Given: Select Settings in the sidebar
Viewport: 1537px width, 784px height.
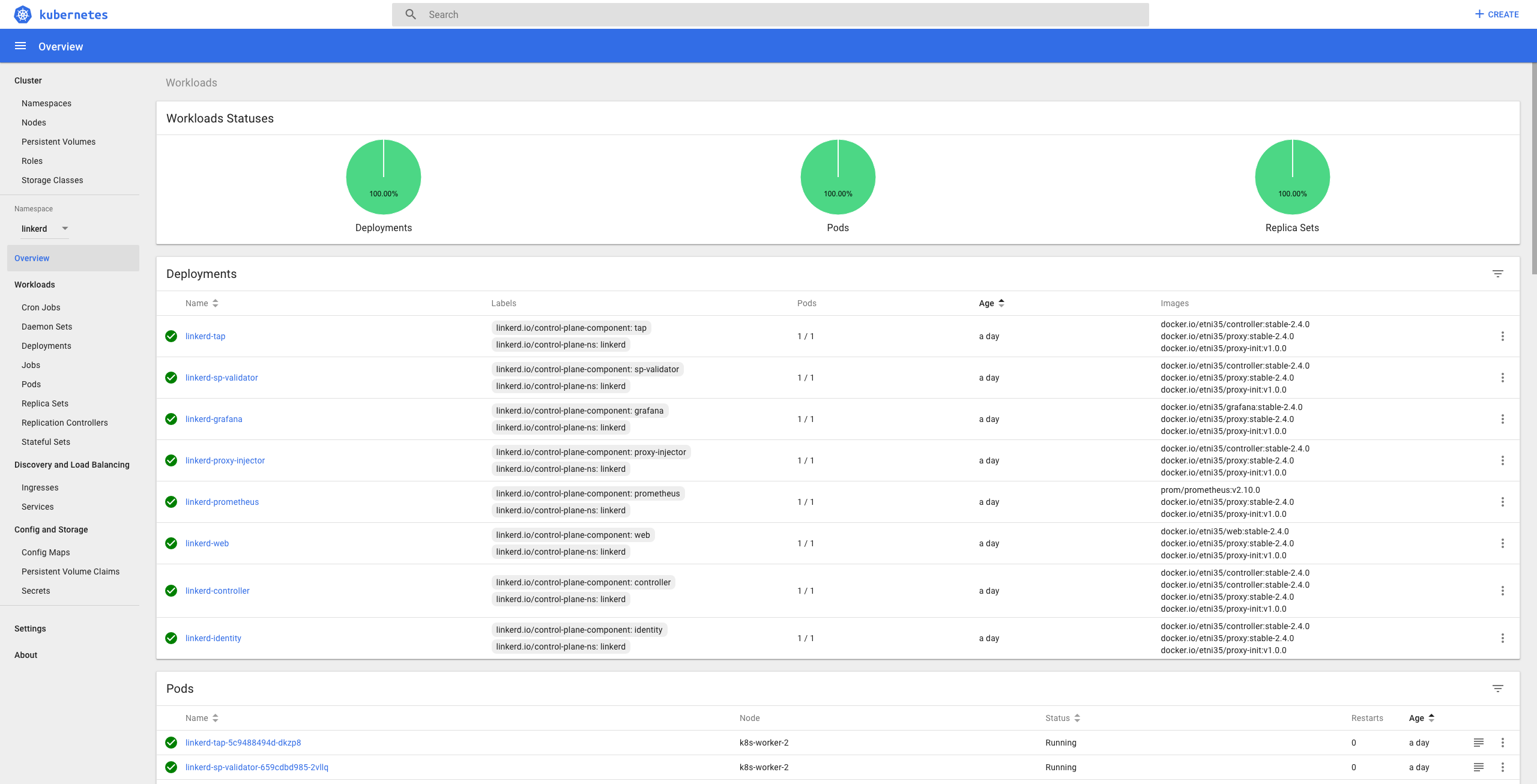Looking at the screenshot, I should [x=30, y=629].
